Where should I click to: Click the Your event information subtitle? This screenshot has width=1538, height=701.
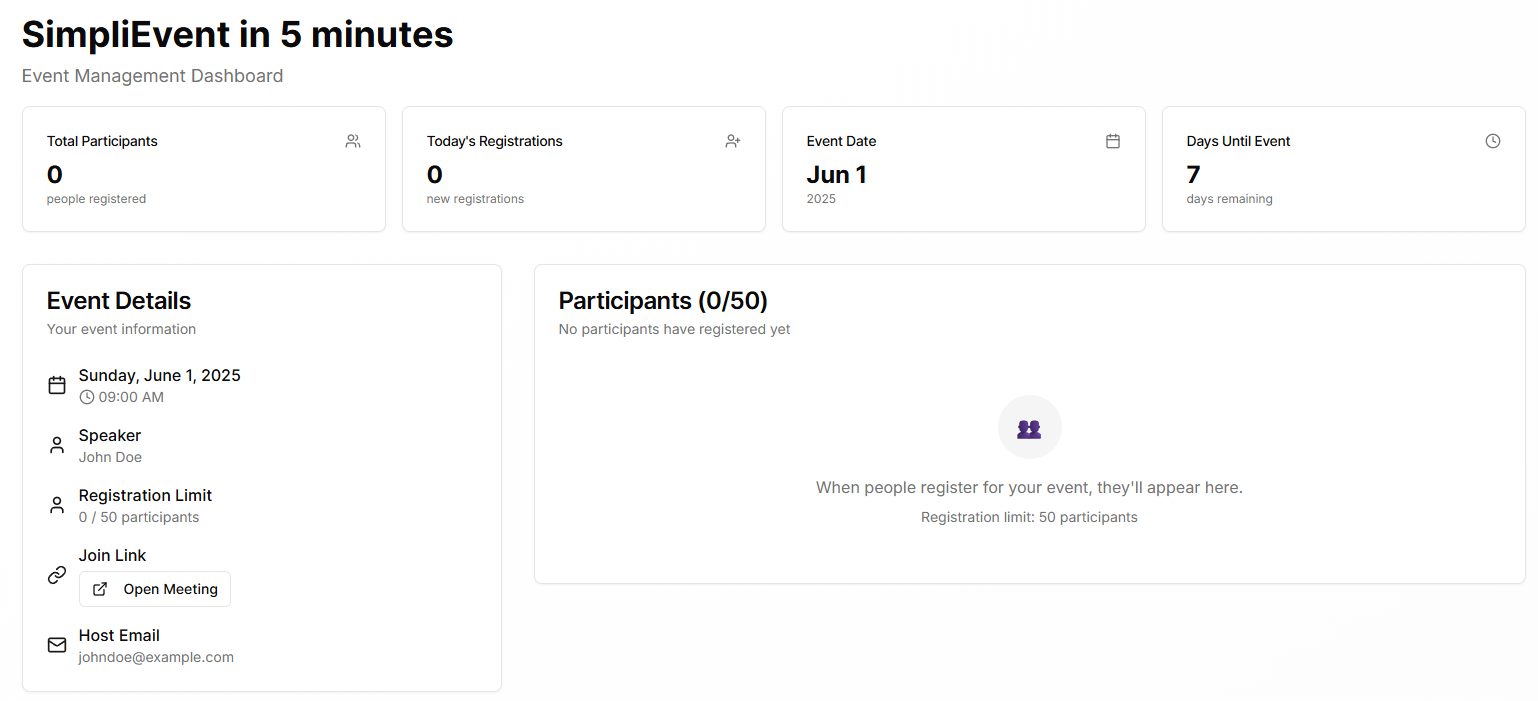121,329
